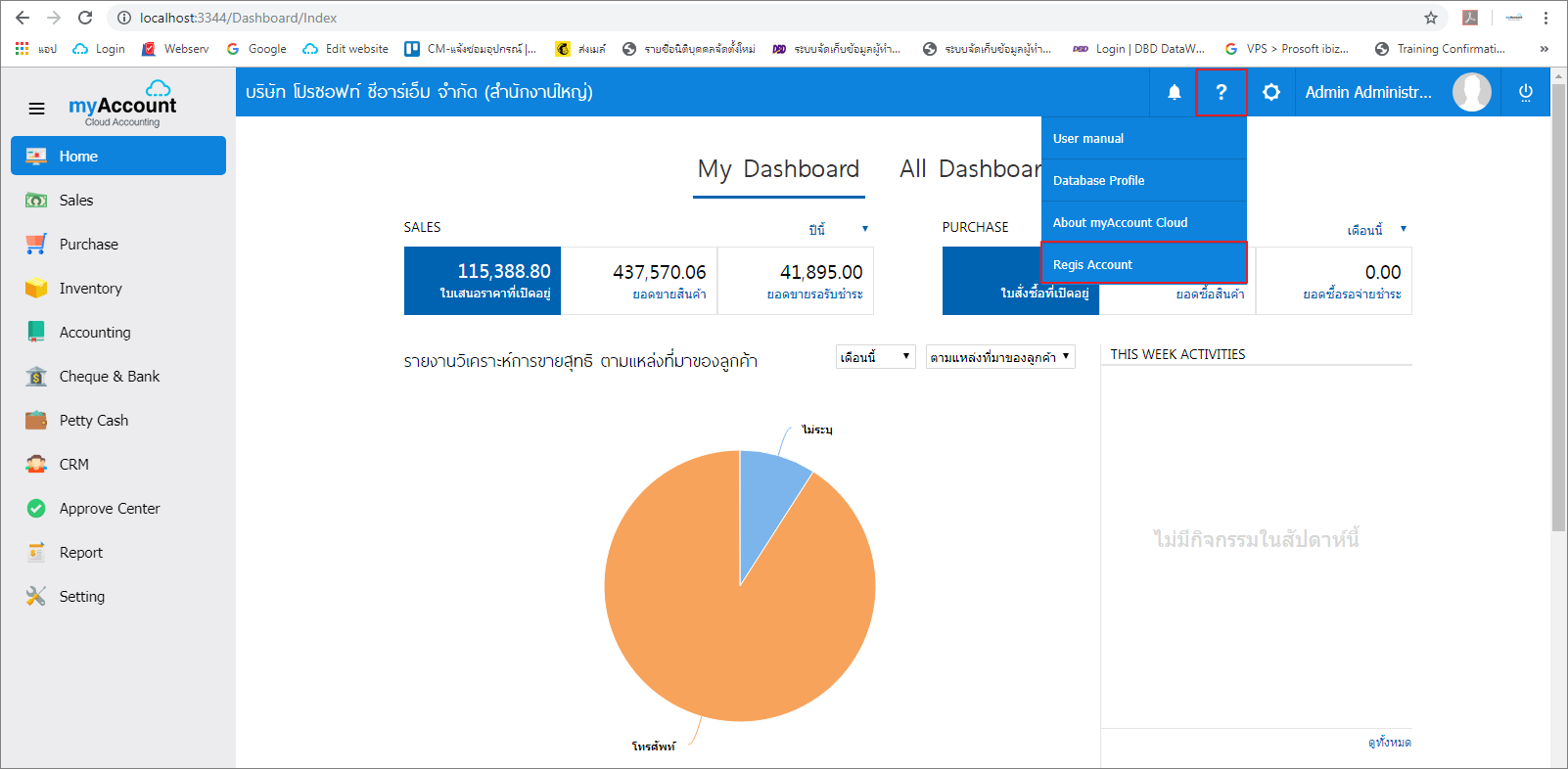The image size is (1568, 769).
Task: Open SALES period dropdown
Action: [838, 229]
